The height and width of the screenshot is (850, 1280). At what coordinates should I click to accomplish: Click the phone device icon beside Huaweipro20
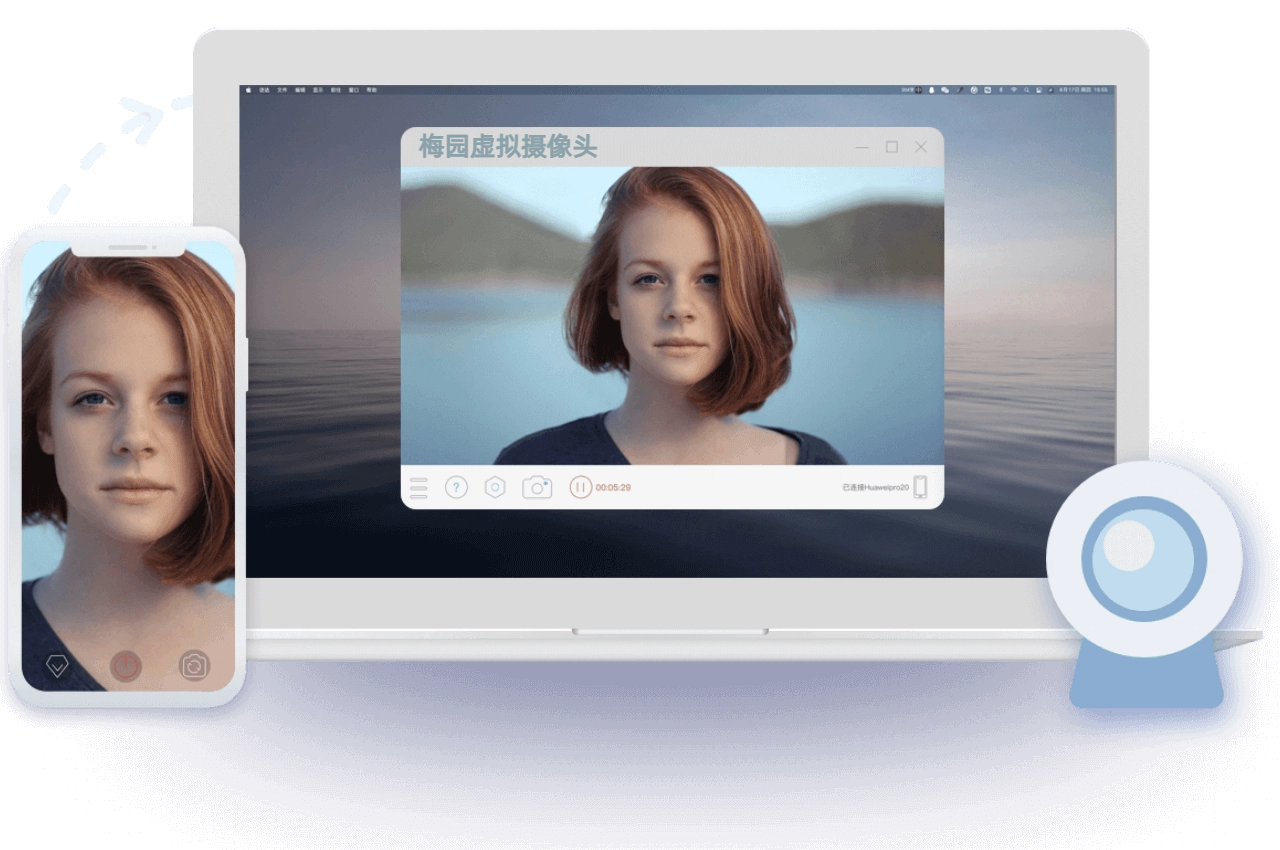coord(920,488)
